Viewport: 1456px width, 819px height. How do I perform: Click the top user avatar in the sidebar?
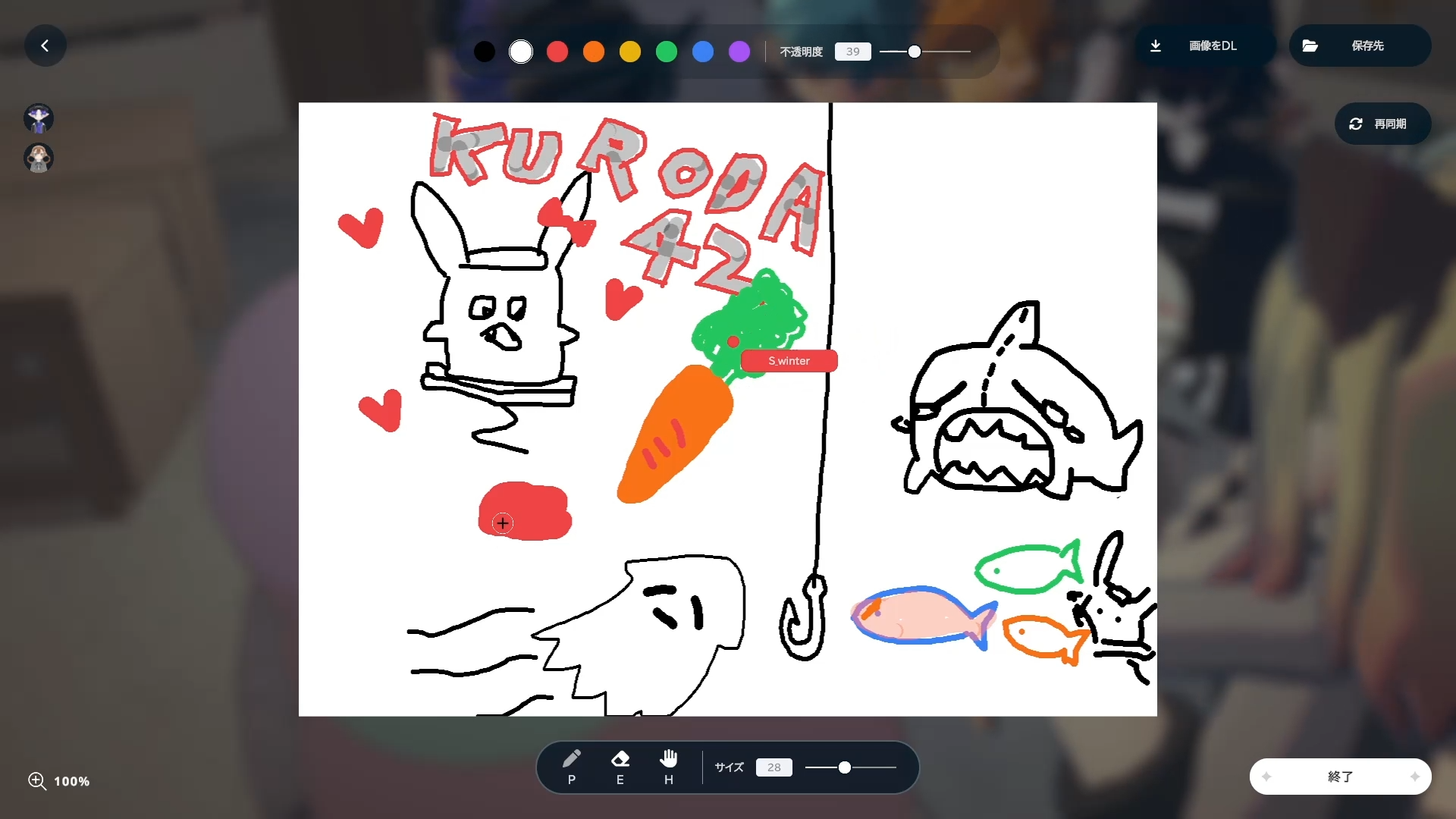pos(39,118)
